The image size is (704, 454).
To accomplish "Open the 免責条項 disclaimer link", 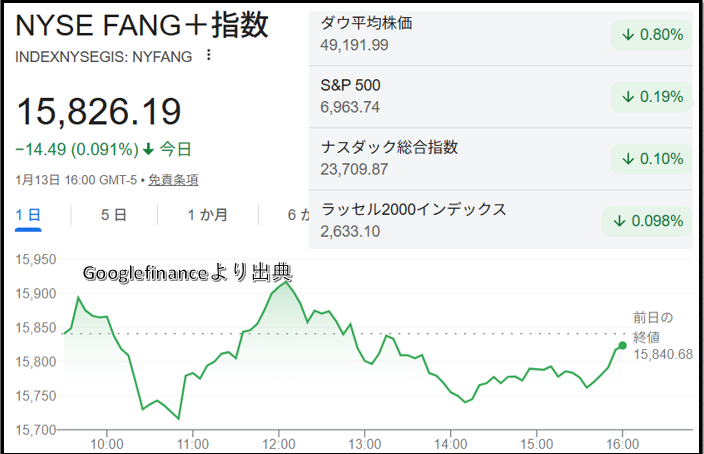I will point(173,180).
